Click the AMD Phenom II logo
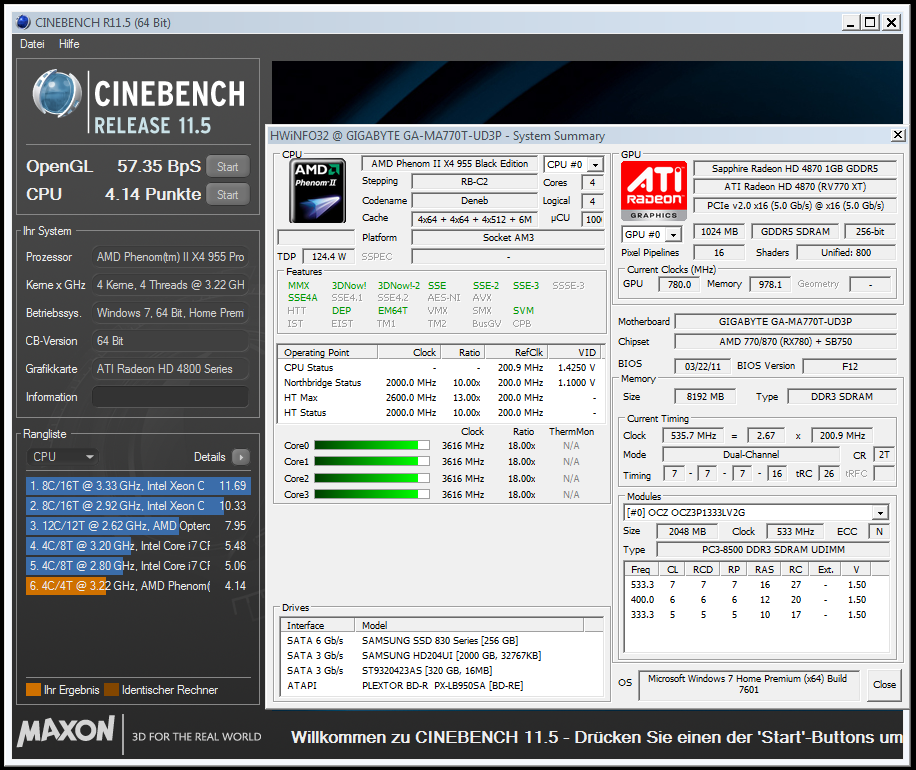This screenshot has height=770, width=916. [317, 190]
